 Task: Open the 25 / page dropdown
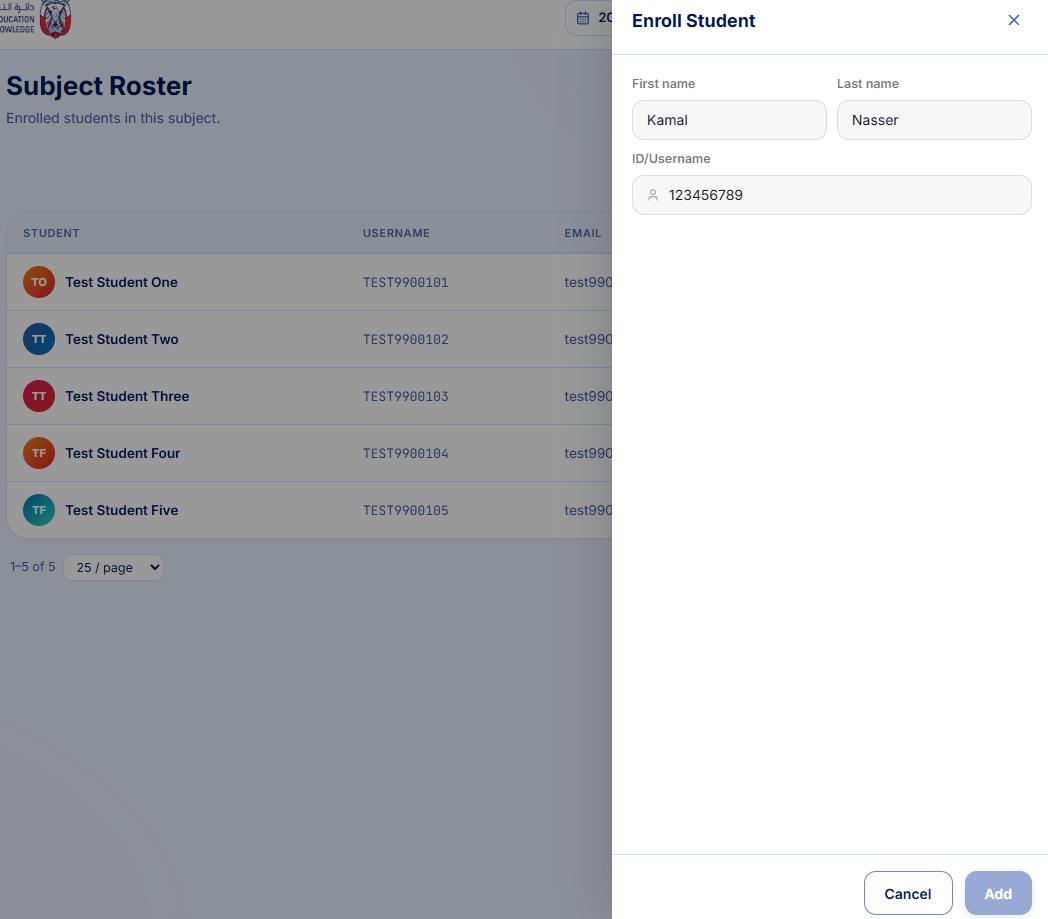pyautogui.click(x=114, y=567)
